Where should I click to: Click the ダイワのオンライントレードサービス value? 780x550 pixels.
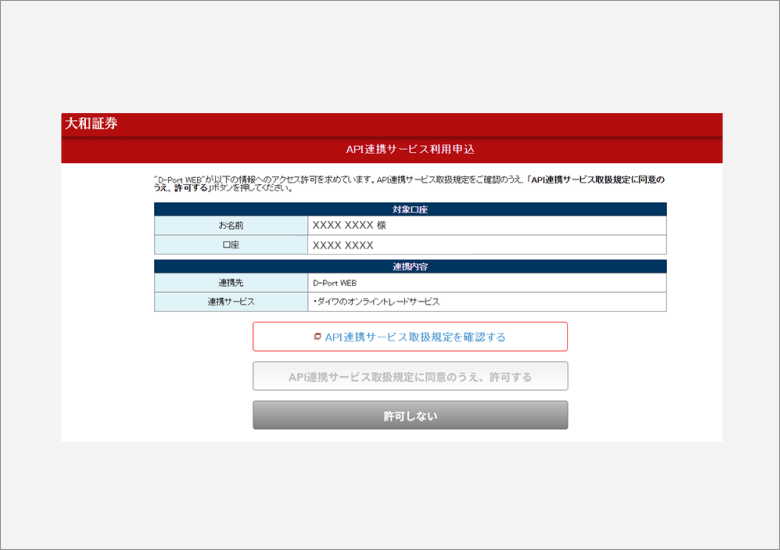click(376, 302)
